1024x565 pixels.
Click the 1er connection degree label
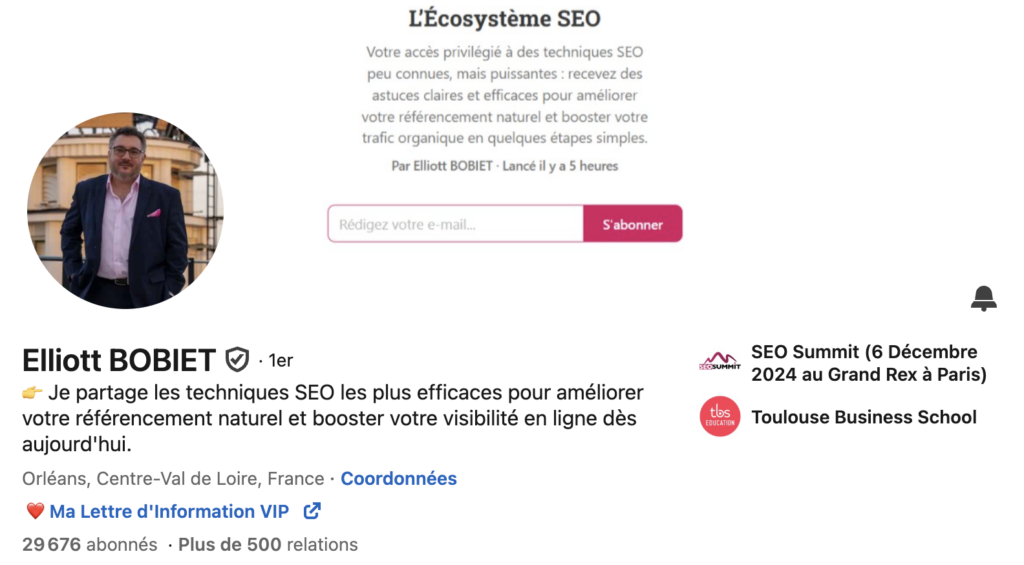pos(280,360)
